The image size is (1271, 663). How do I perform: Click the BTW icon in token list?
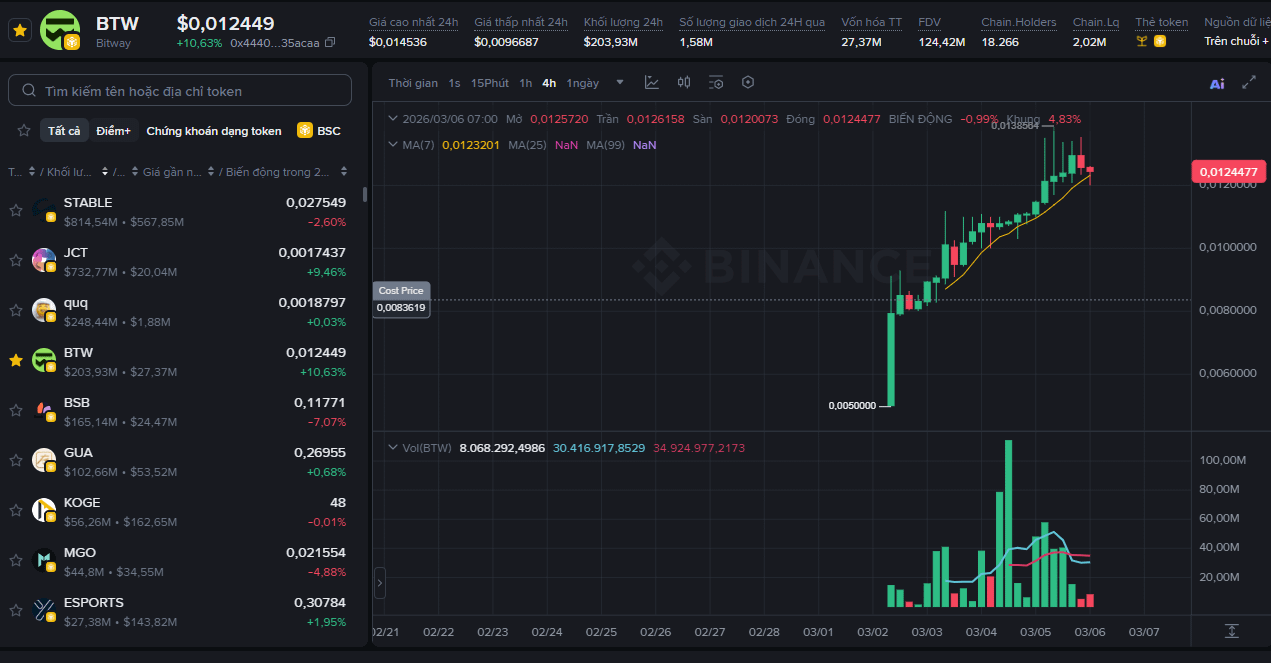[x=44, y=360]
